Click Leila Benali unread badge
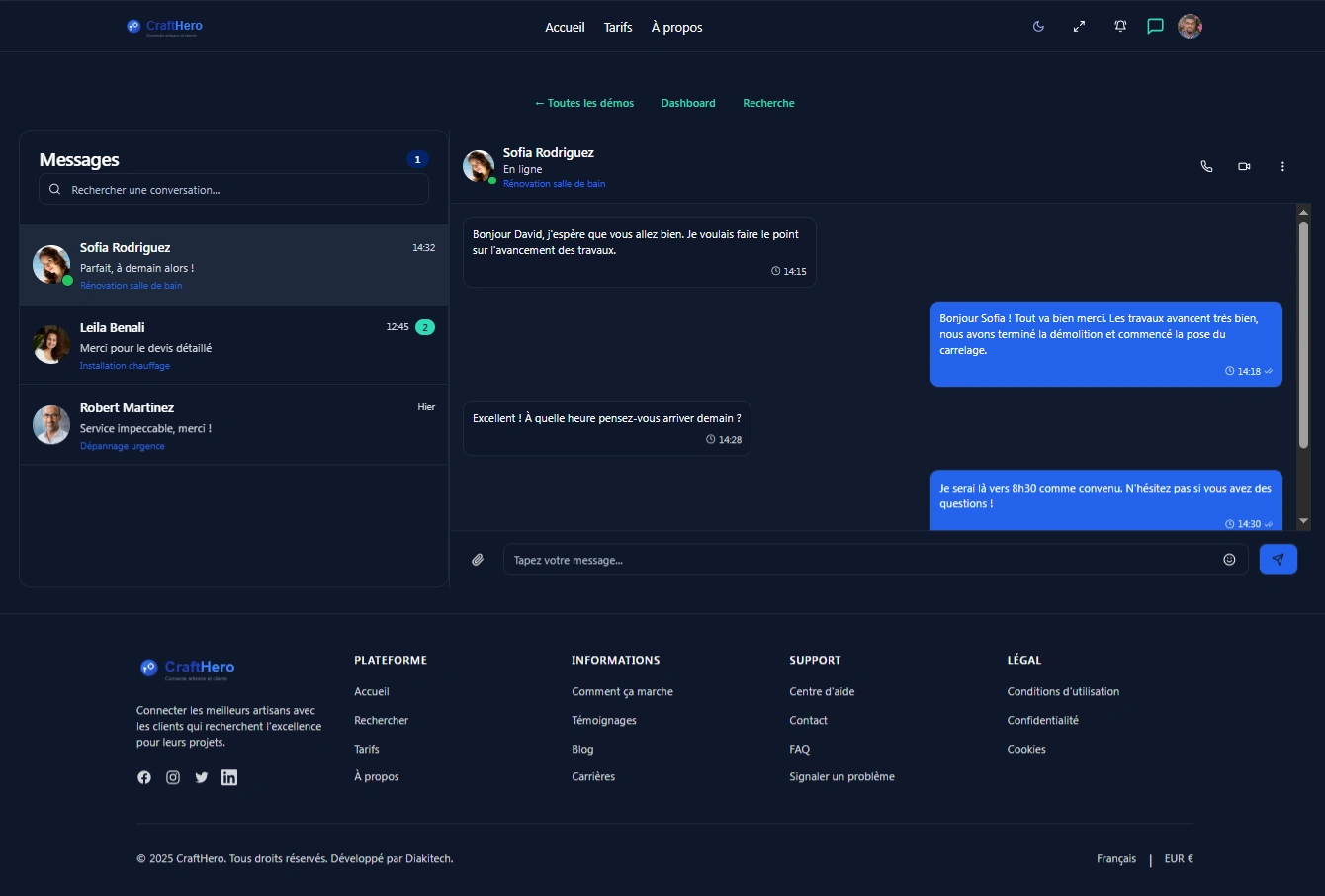Screen dimensions: 1325x896 (x=425, y=327)
